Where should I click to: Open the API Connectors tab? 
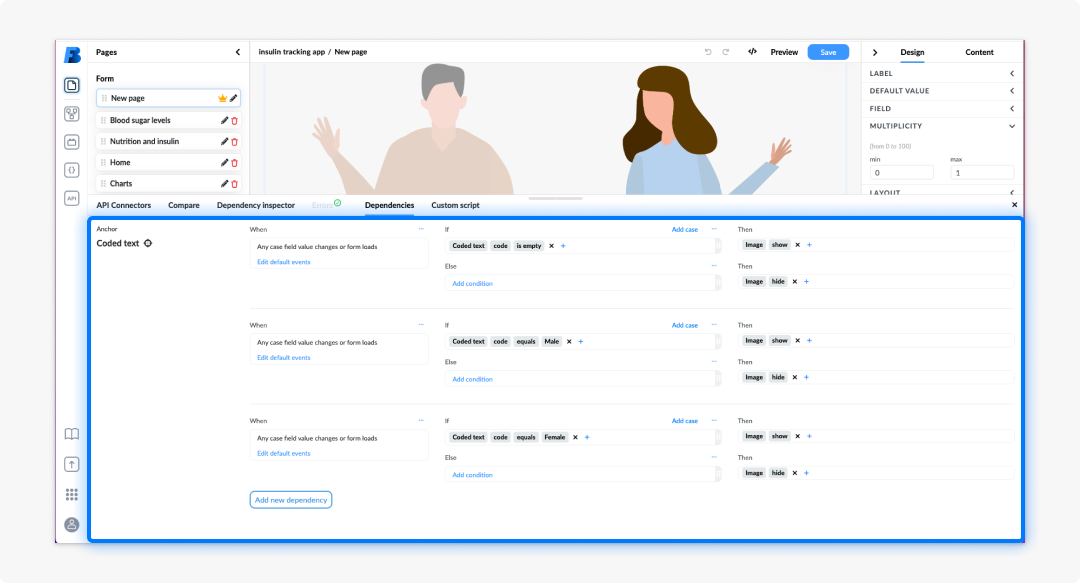[x=123, y=205]
